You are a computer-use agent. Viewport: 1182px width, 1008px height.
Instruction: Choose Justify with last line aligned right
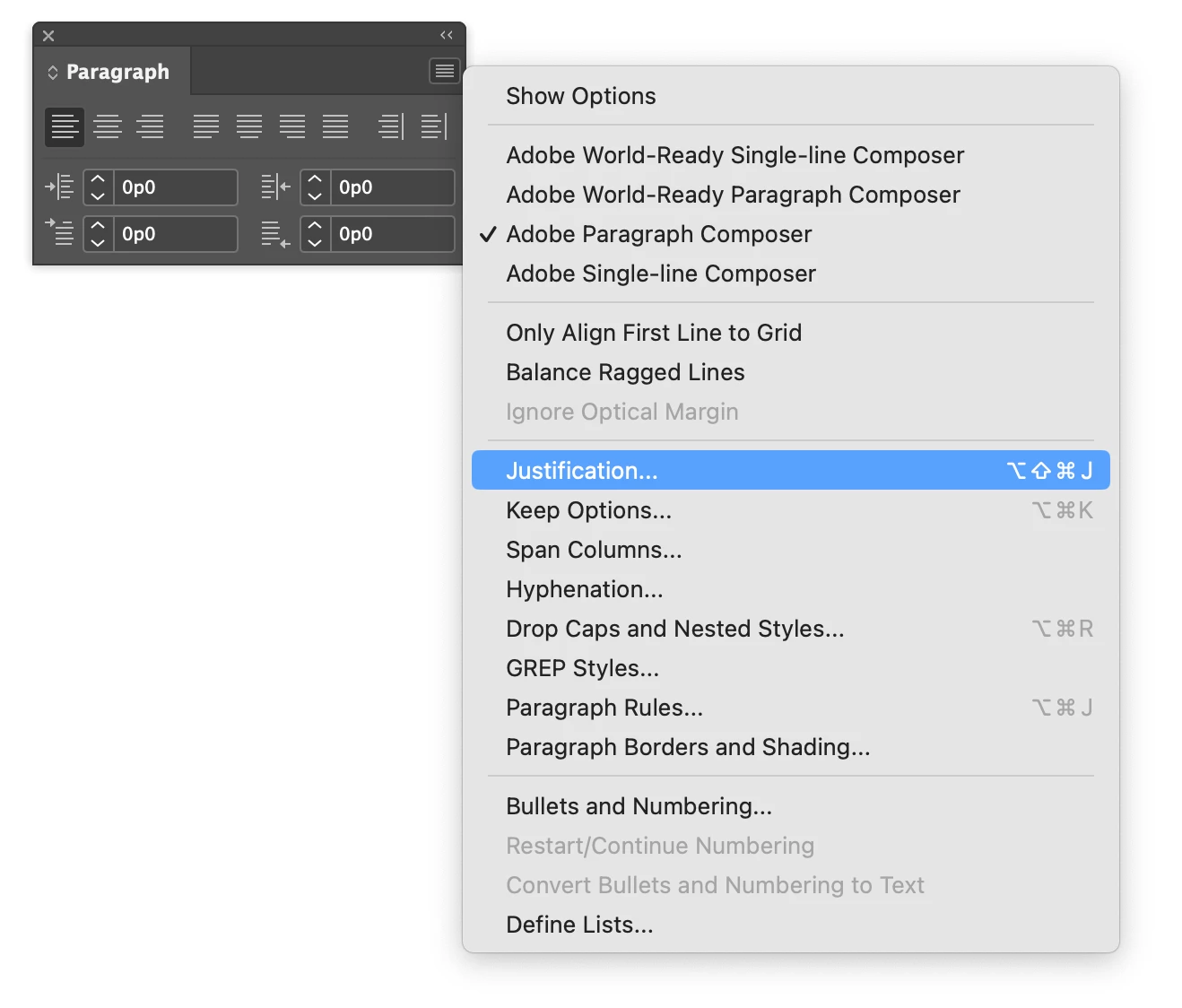(x=292, y=127)
